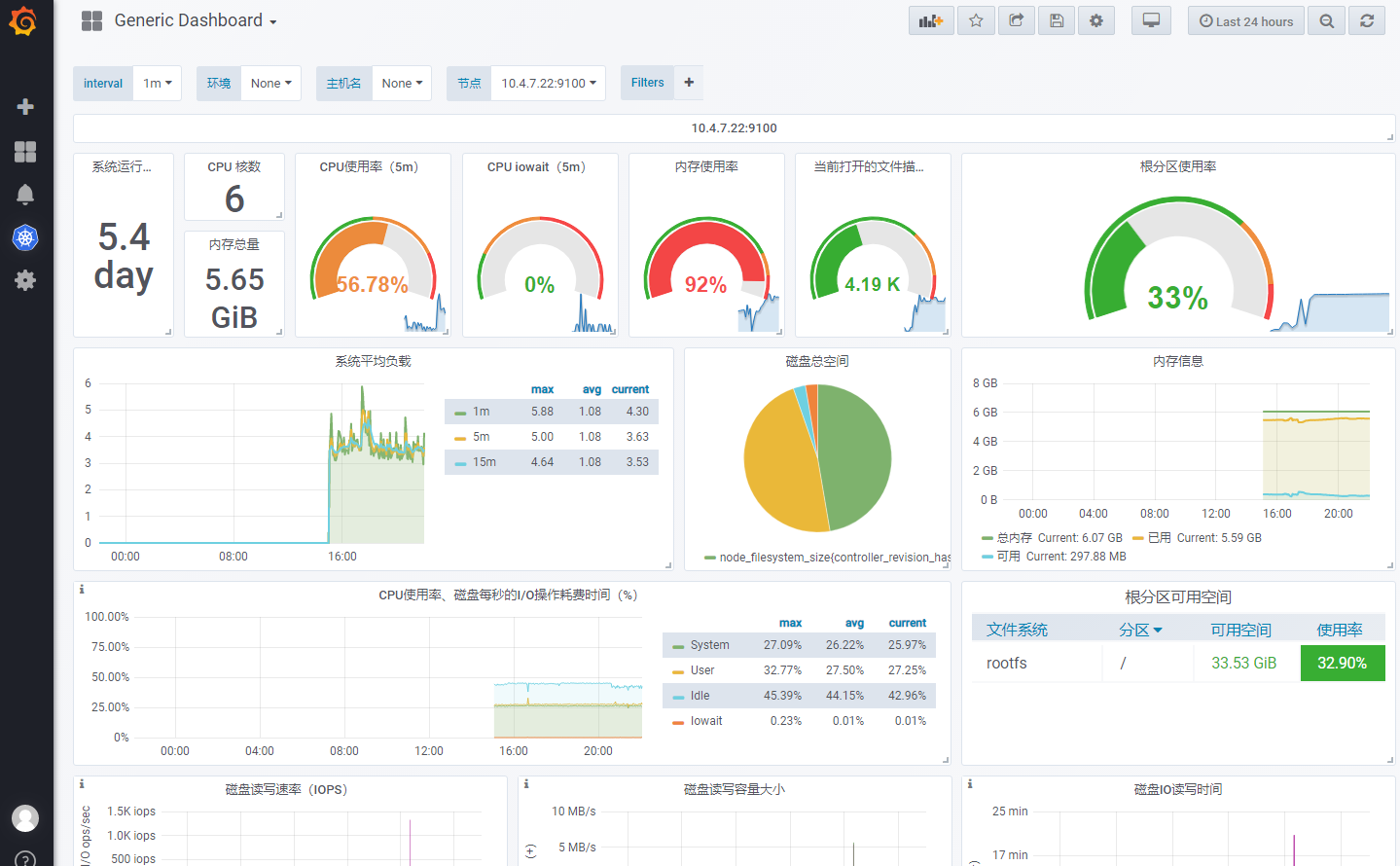Click node_filesystem_size legend color swatch
1400x866 pixels.
click(710, 558)
